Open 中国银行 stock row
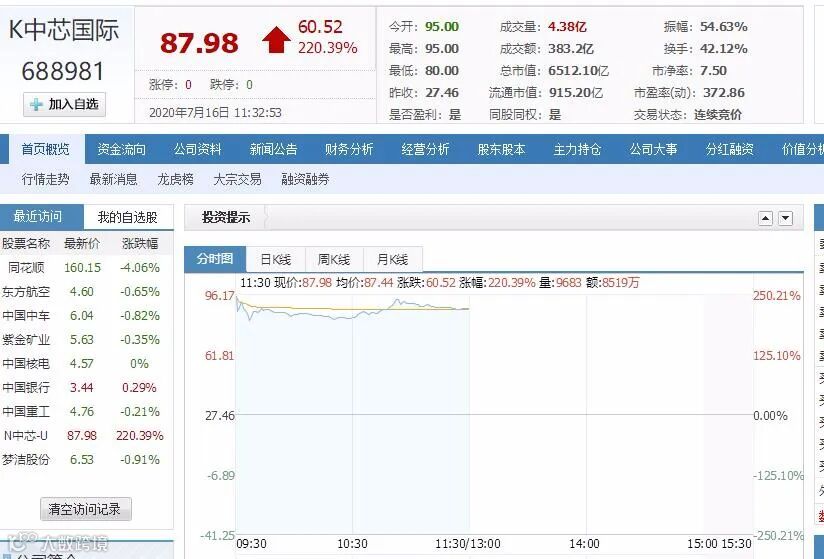The height and width of the screenshot is (559, 824). click(x=84, y=388)
